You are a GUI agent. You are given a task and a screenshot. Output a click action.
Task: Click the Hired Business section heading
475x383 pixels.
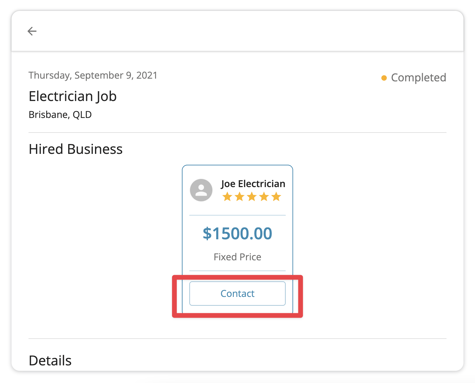pyautogui.click(x=76, y=149)
